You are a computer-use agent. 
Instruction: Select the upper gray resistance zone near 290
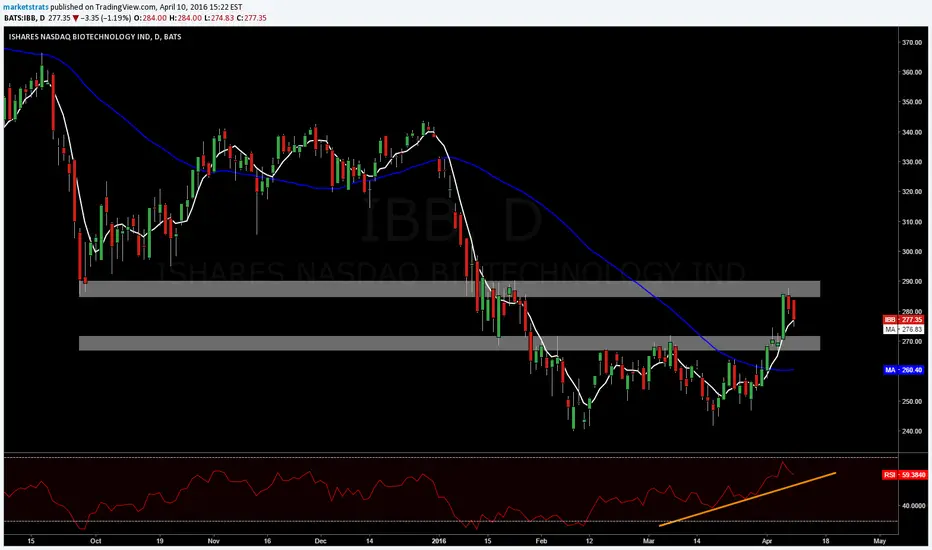449,289
